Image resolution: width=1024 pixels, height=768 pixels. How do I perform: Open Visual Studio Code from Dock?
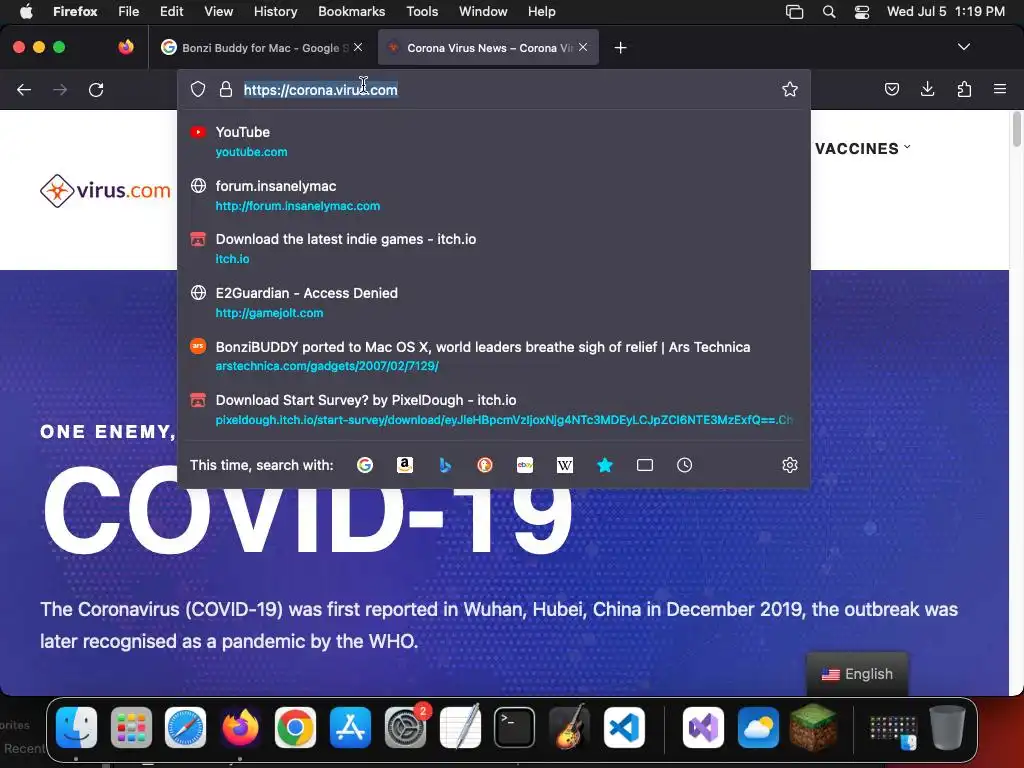tap(624, 728)
